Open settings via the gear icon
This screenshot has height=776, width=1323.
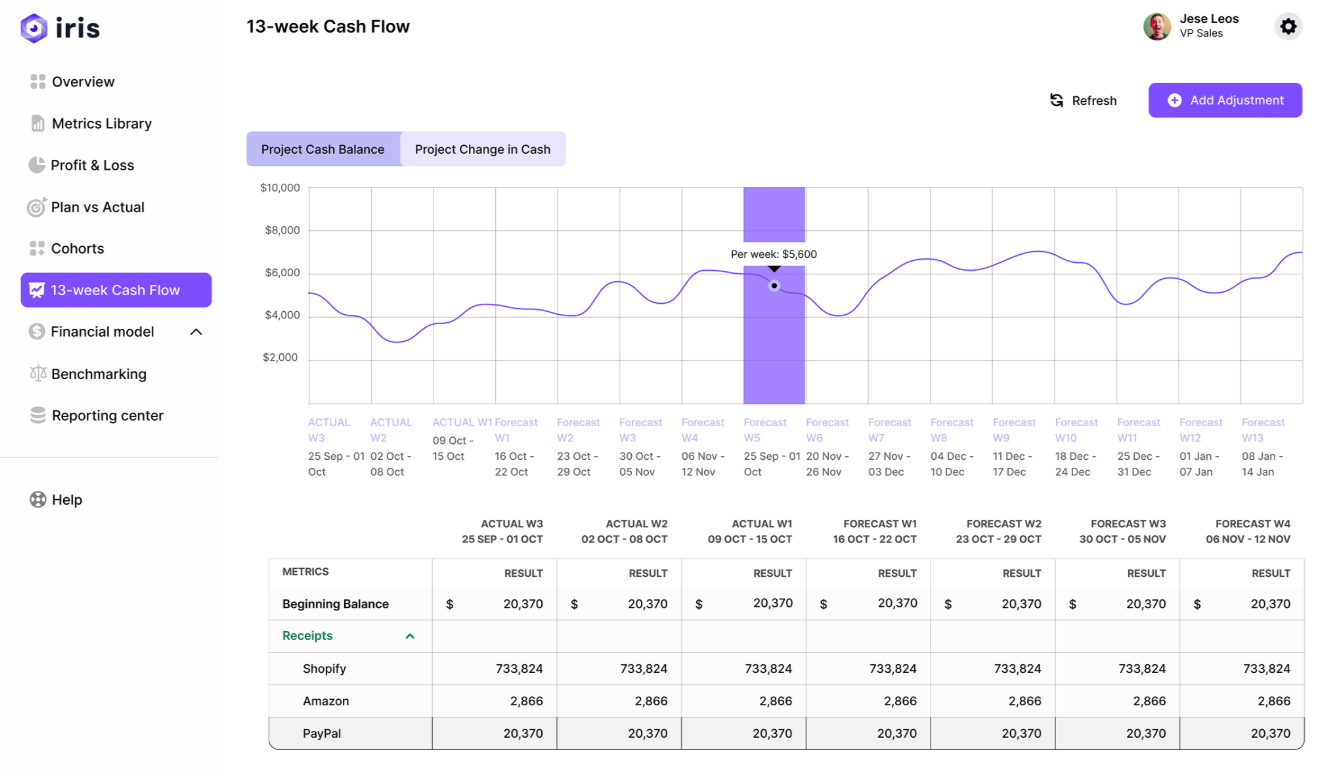point(1289,27)
